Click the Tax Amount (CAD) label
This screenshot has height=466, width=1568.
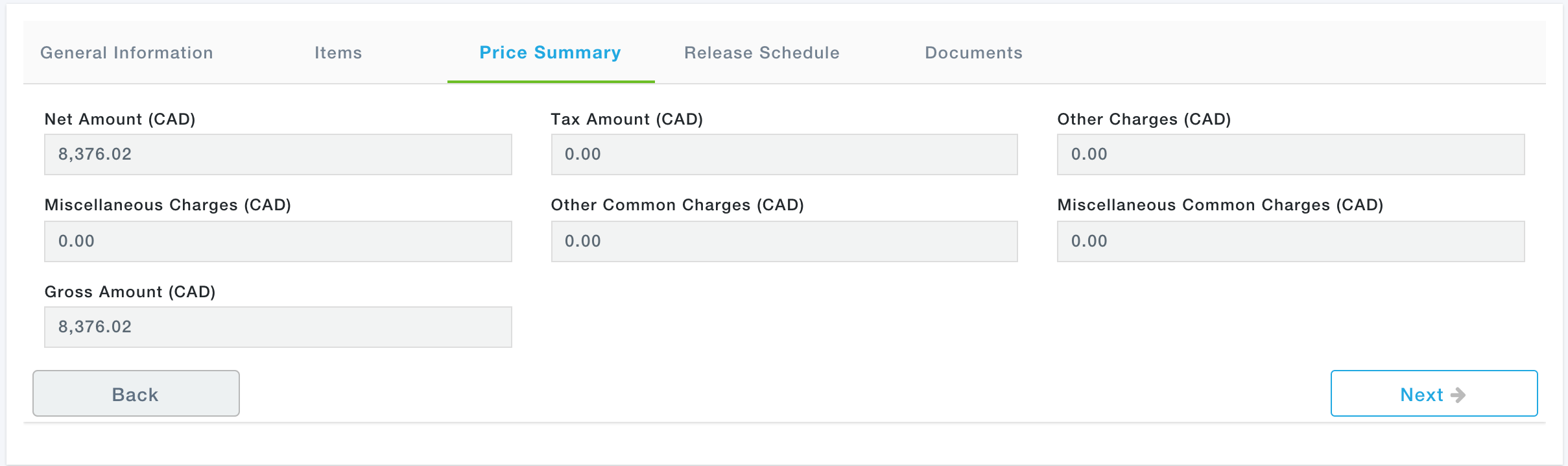click(626, 119)
